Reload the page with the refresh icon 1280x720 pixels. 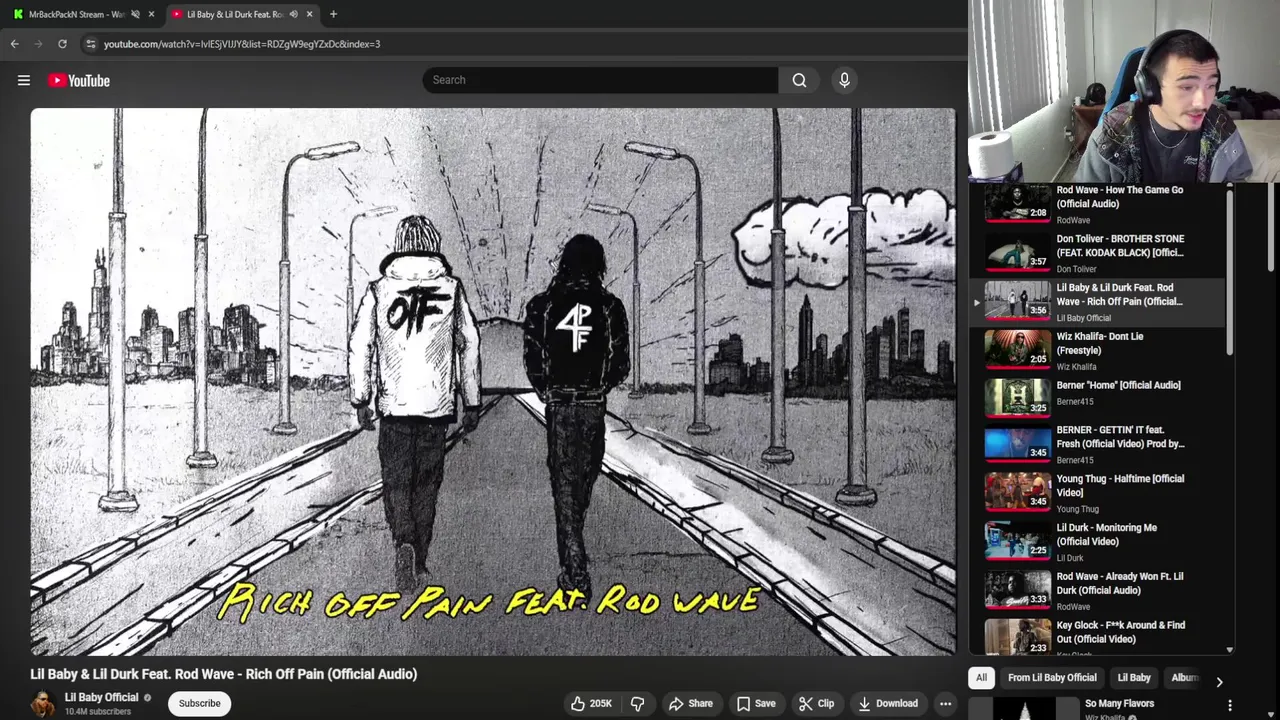point(62,44)
